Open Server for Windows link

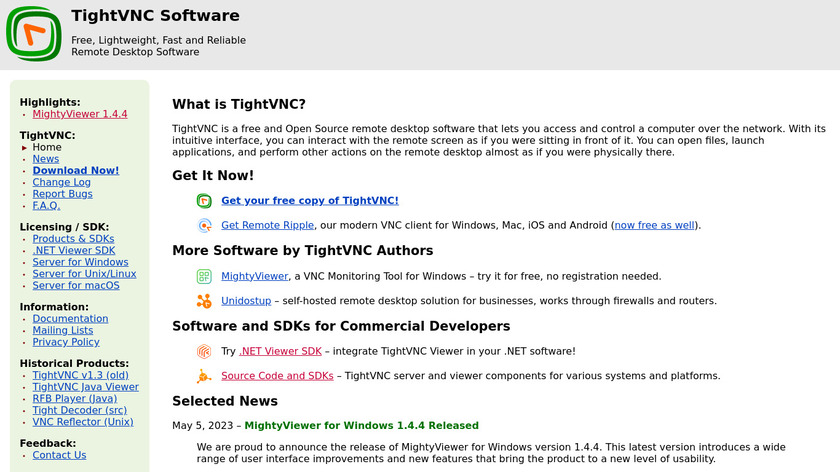(x=80, y=263)
